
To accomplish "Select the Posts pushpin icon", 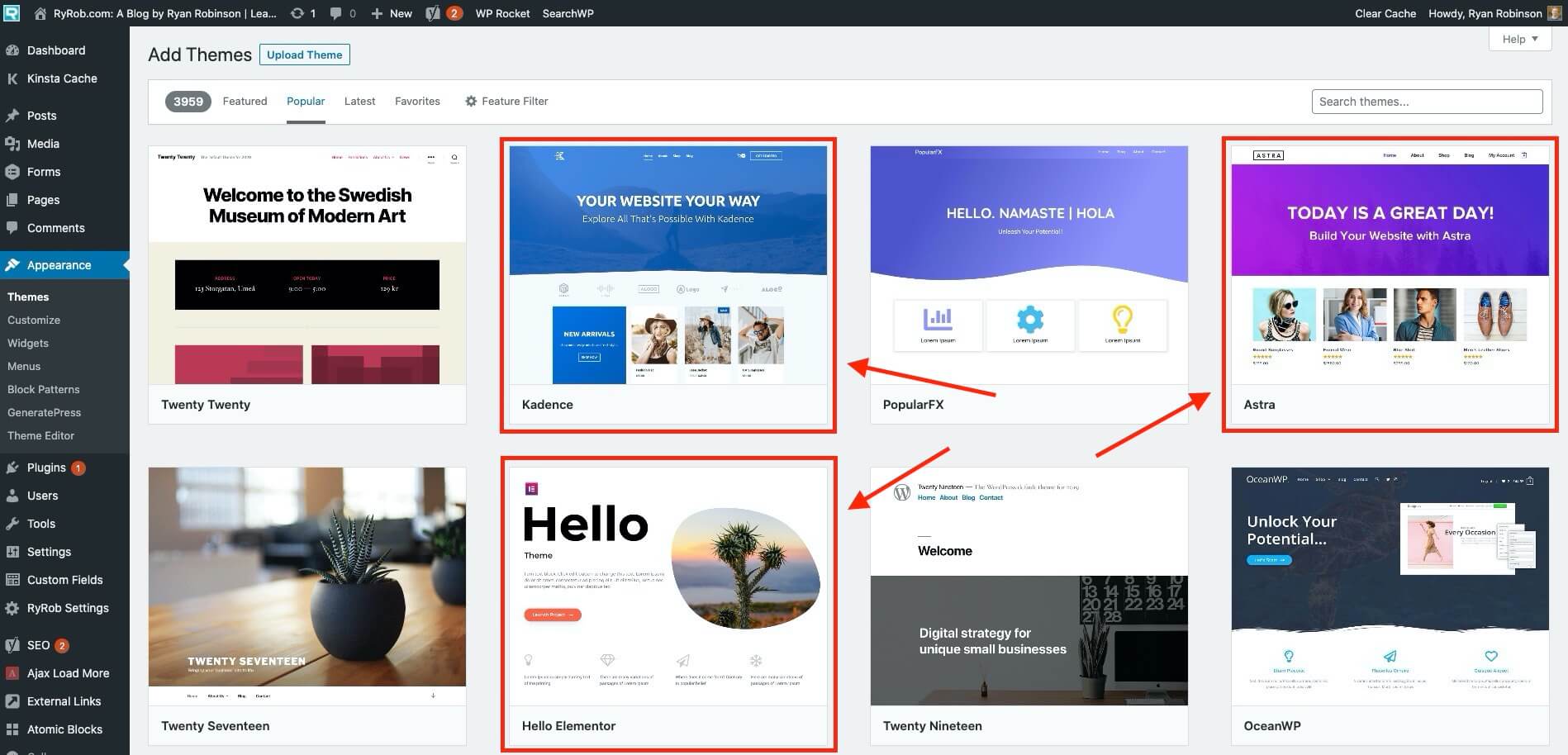I will coord(13,116).
